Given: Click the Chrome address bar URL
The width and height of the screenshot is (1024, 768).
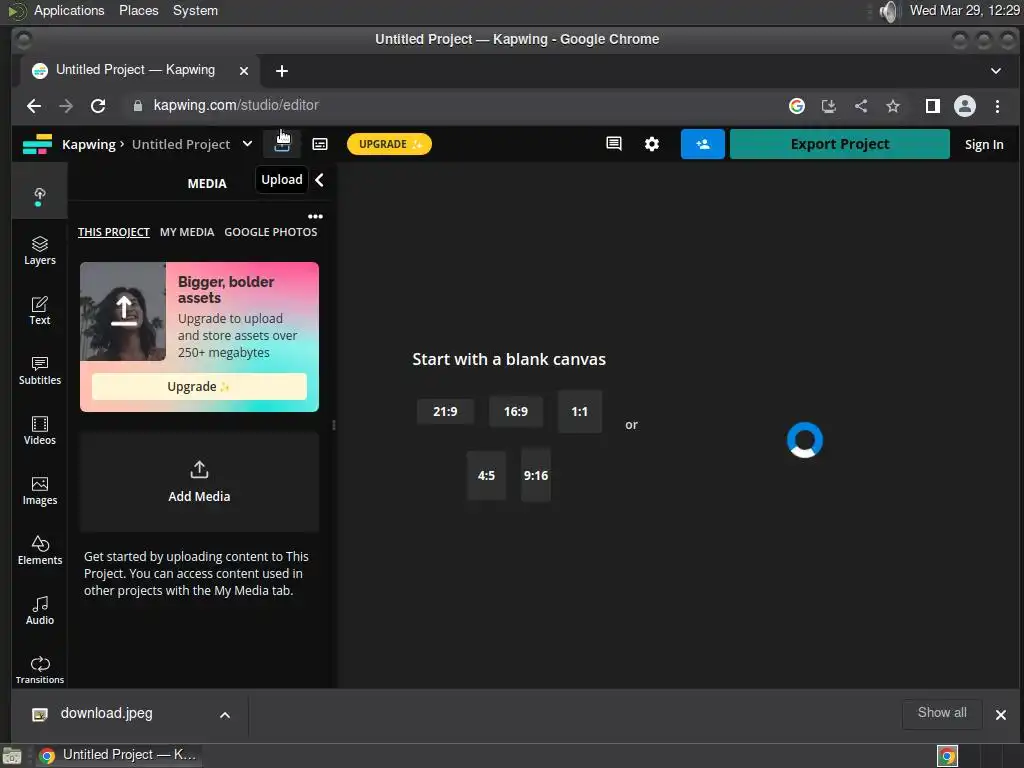Looking at the screenshot, I should point(236,105).
